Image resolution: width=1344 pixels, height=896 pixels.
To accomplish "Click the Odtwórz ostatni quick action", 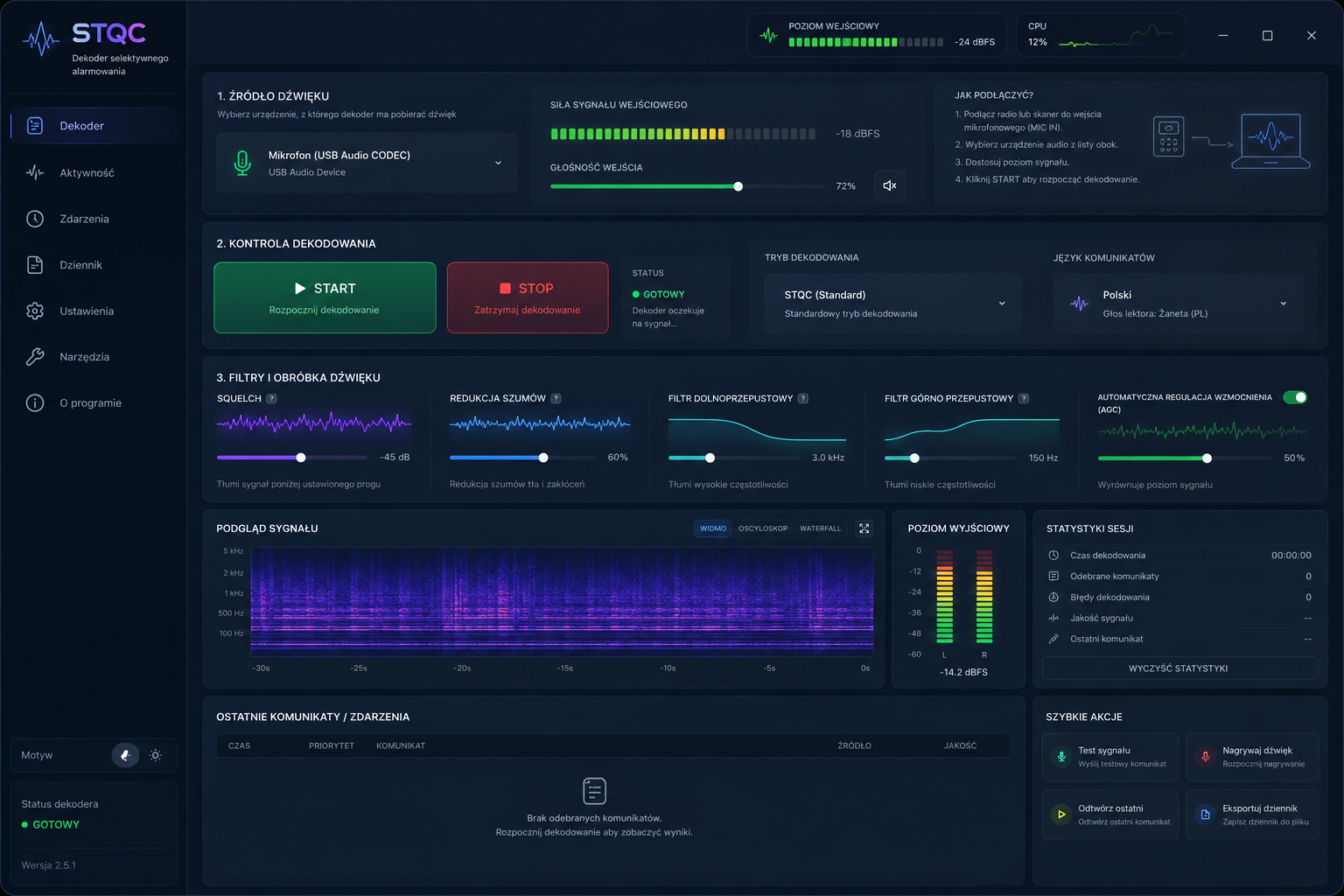I will pos(1109,815).
